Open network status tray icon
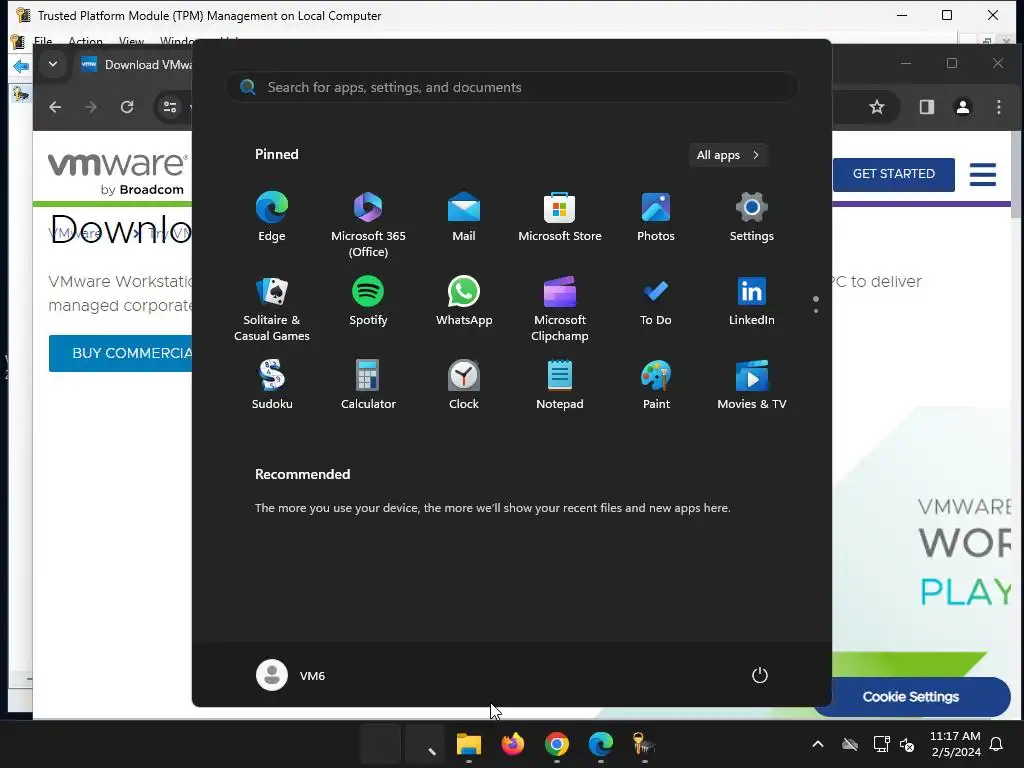Image resolution: width=1024 pixels, height=768 pixels. coord(881,744)
